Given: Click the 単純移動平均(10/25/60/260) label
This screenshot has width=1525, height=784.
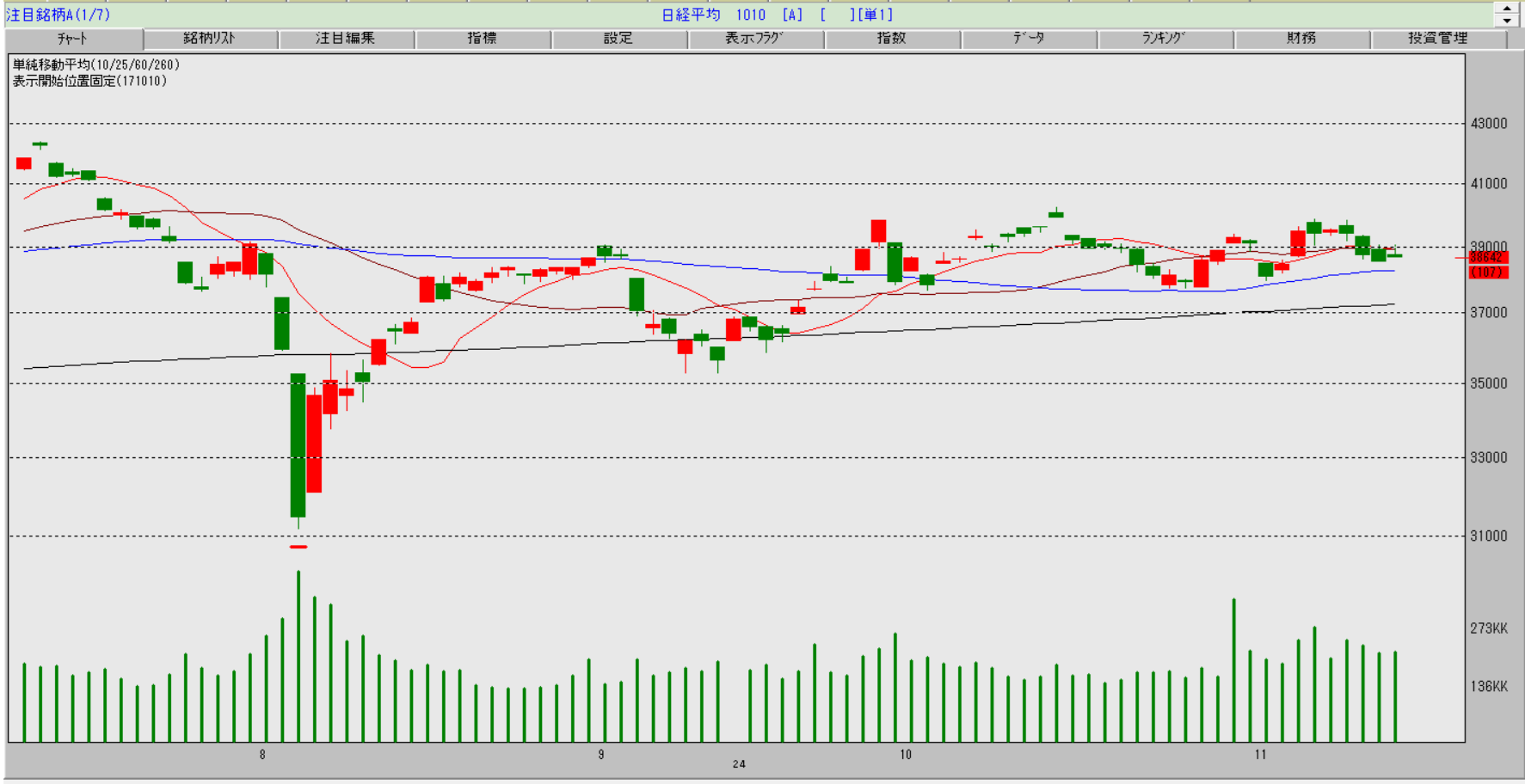Looking at the screenshot, I should [95, 64].
